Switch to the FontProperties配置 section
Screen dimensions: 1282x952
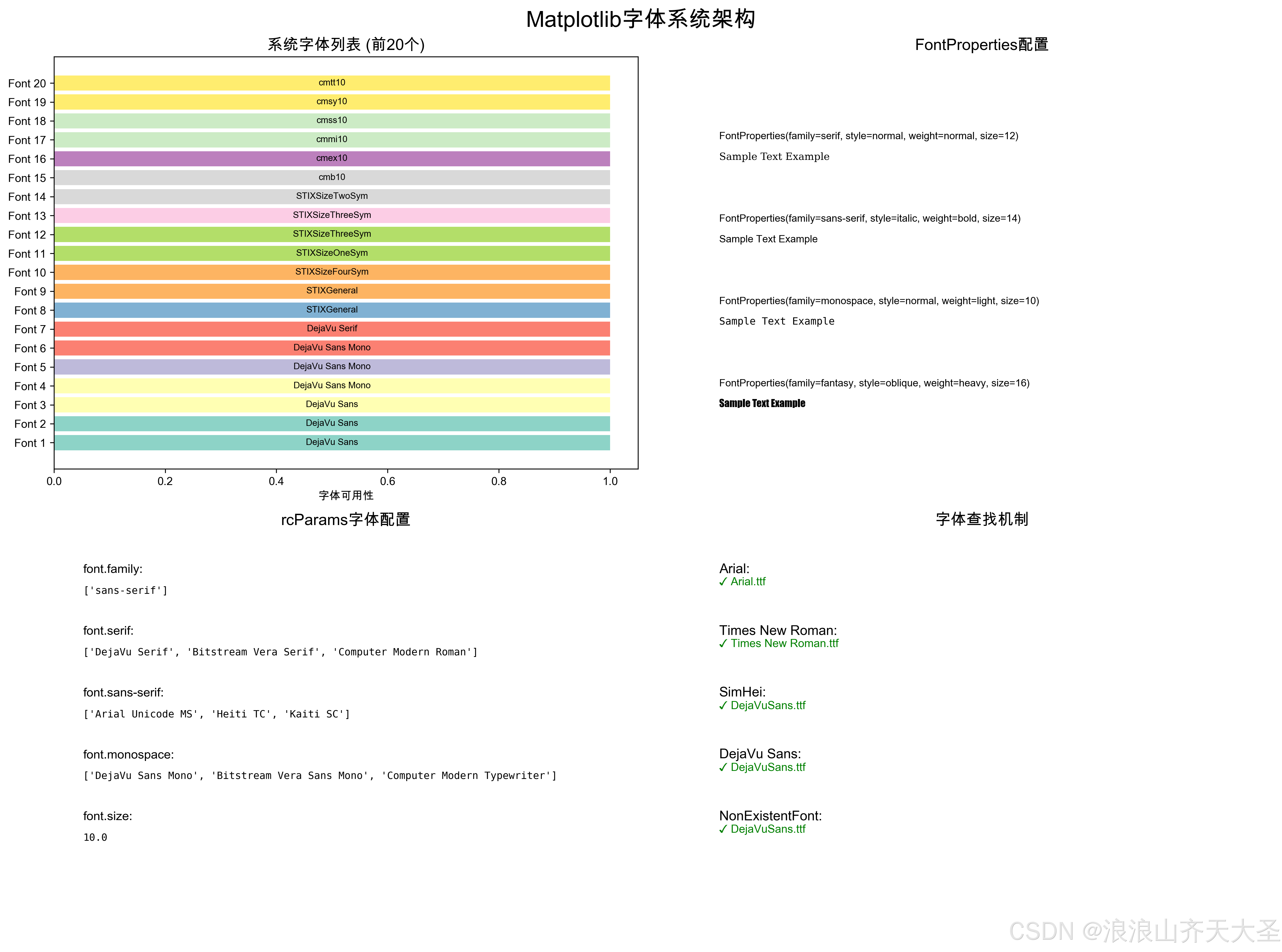click(x=982, y=44)
